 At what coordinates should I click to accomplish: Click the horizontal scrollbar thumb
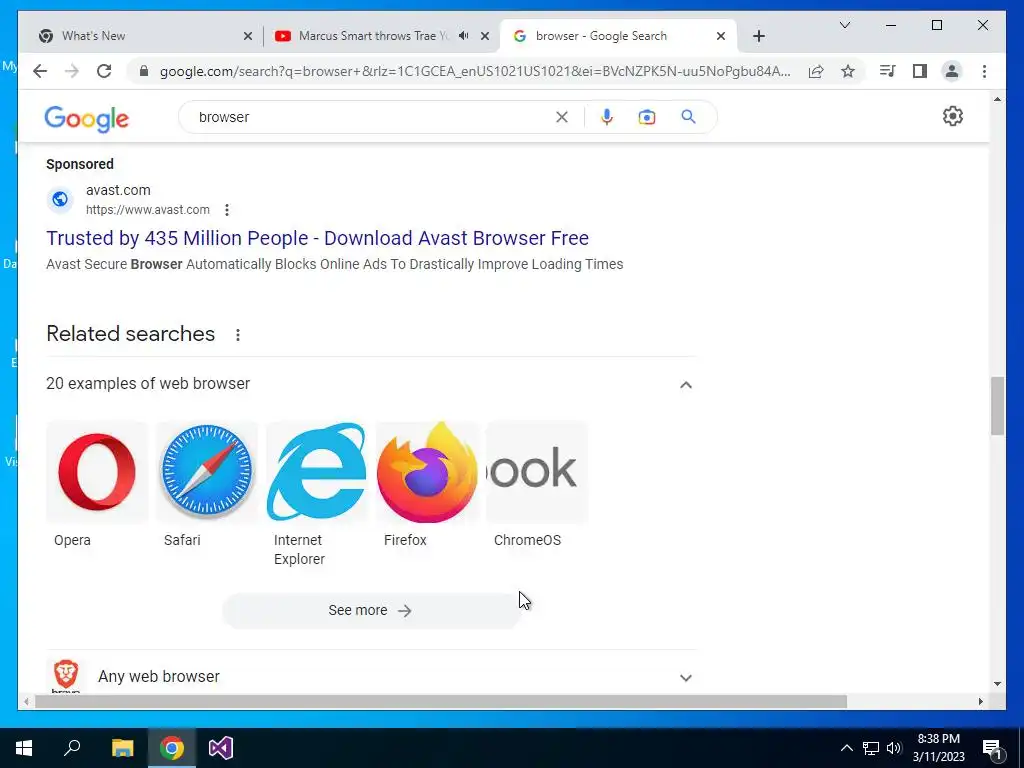(x=441, y=701)
